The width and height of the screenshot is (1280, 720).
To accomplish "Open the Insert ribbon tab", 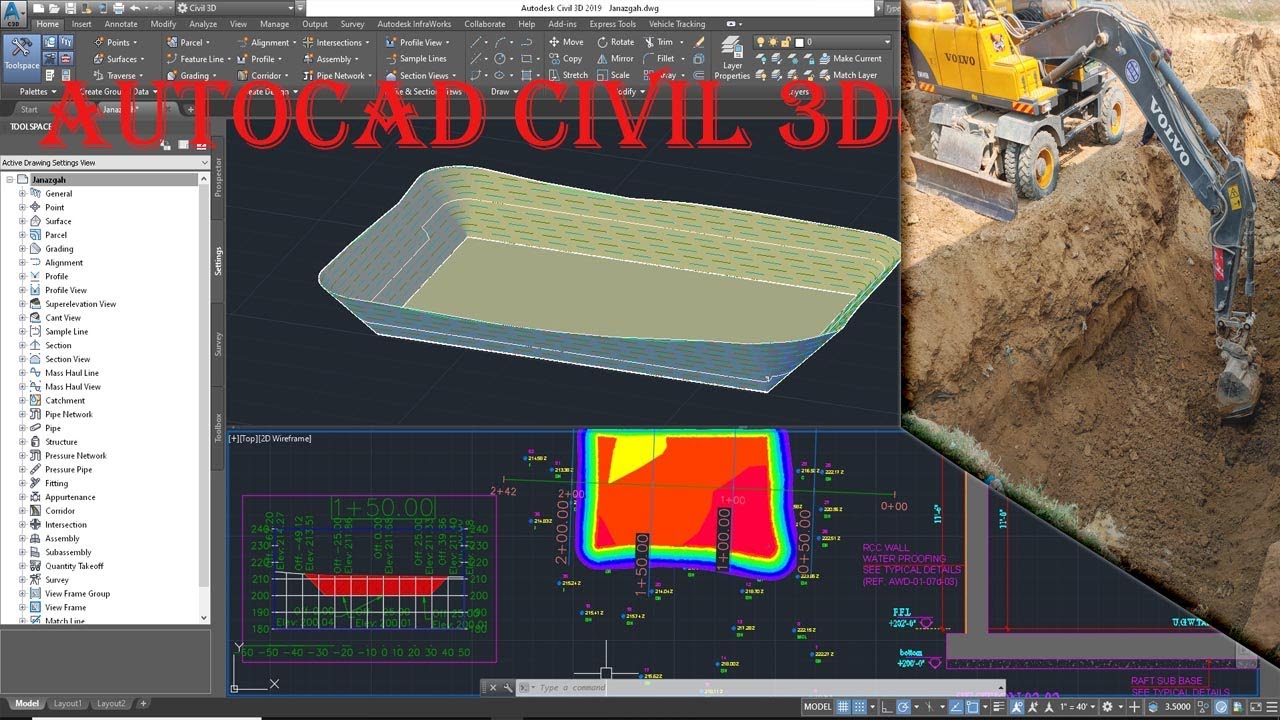I will click(x=81, y=24).
